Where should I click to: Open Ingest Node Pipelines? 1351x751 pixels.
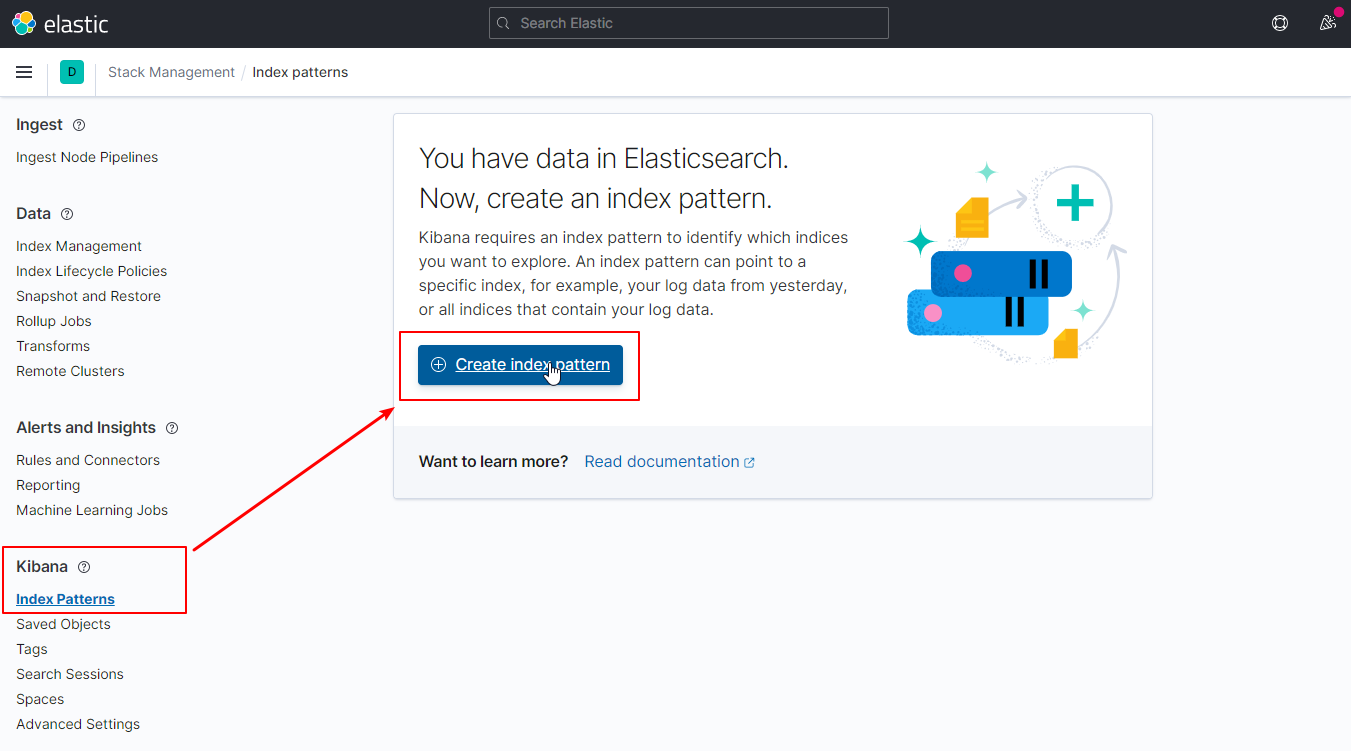pos(87,157)
